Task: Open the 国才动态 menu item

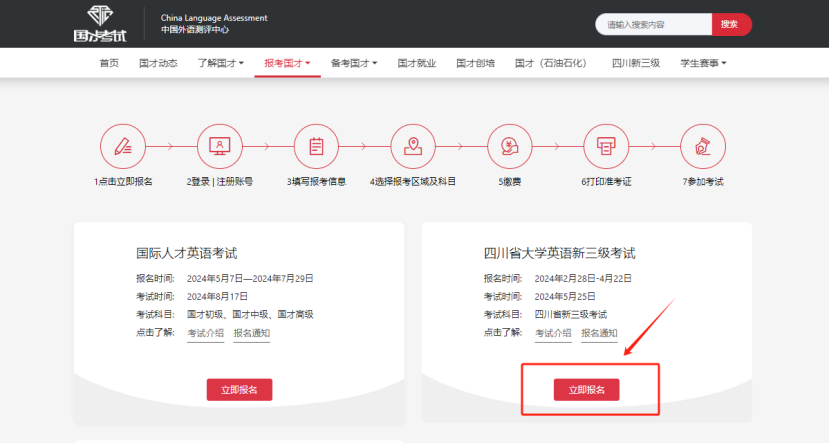Action: point(158,63)
